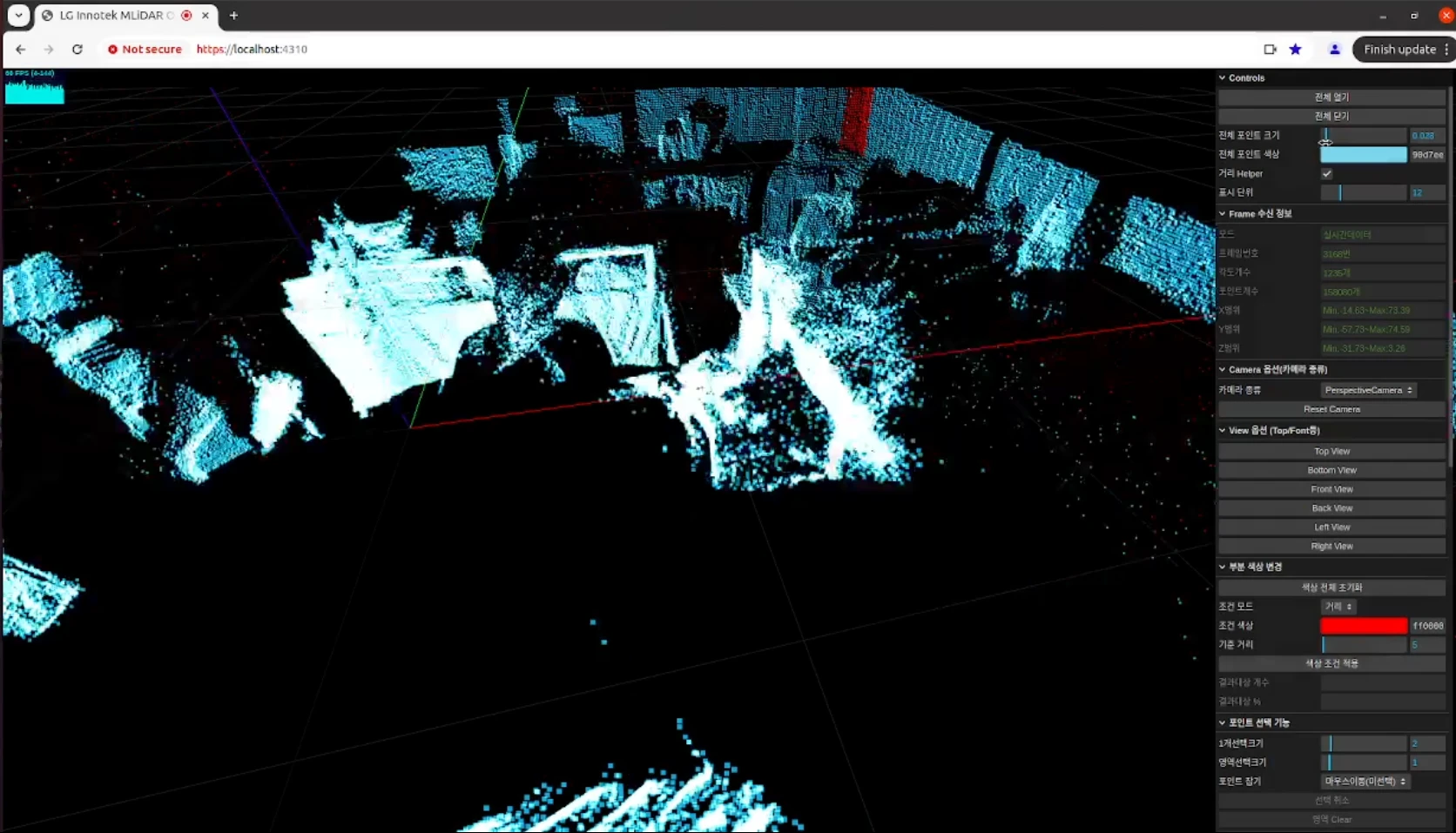This screenshot has height=833, width=1456.
Task: Adjust the 기준 거리 slider
Action: (x=1364, y=645)
